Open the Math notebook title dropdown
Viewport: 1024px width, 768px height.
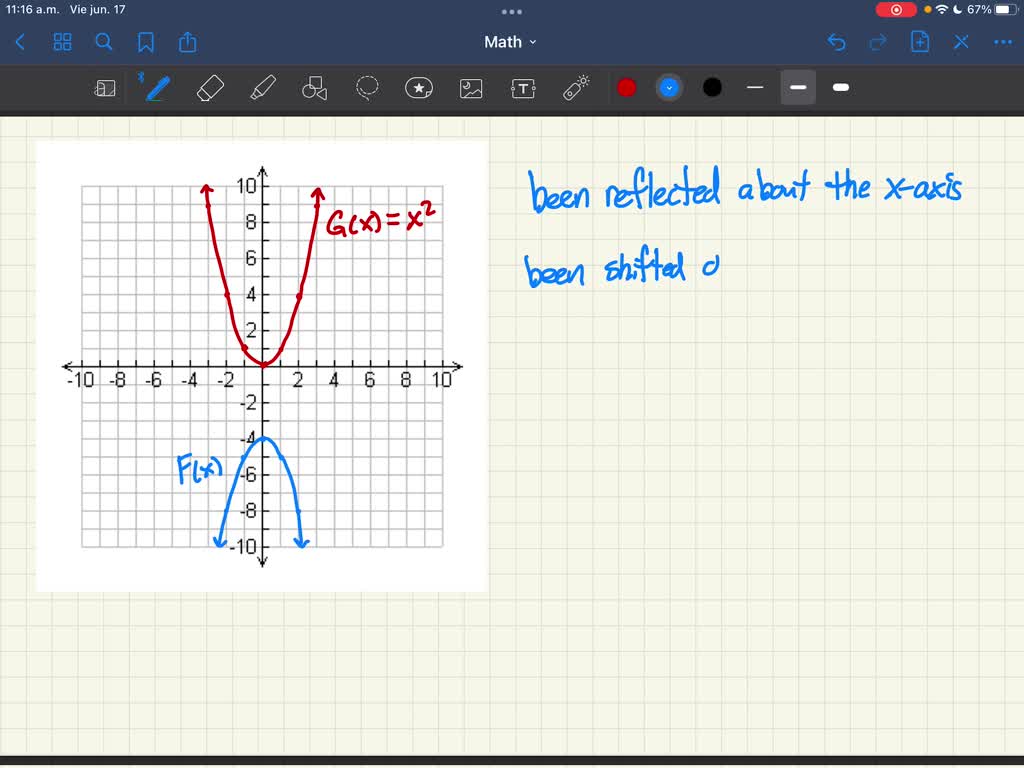coord(510,42)
